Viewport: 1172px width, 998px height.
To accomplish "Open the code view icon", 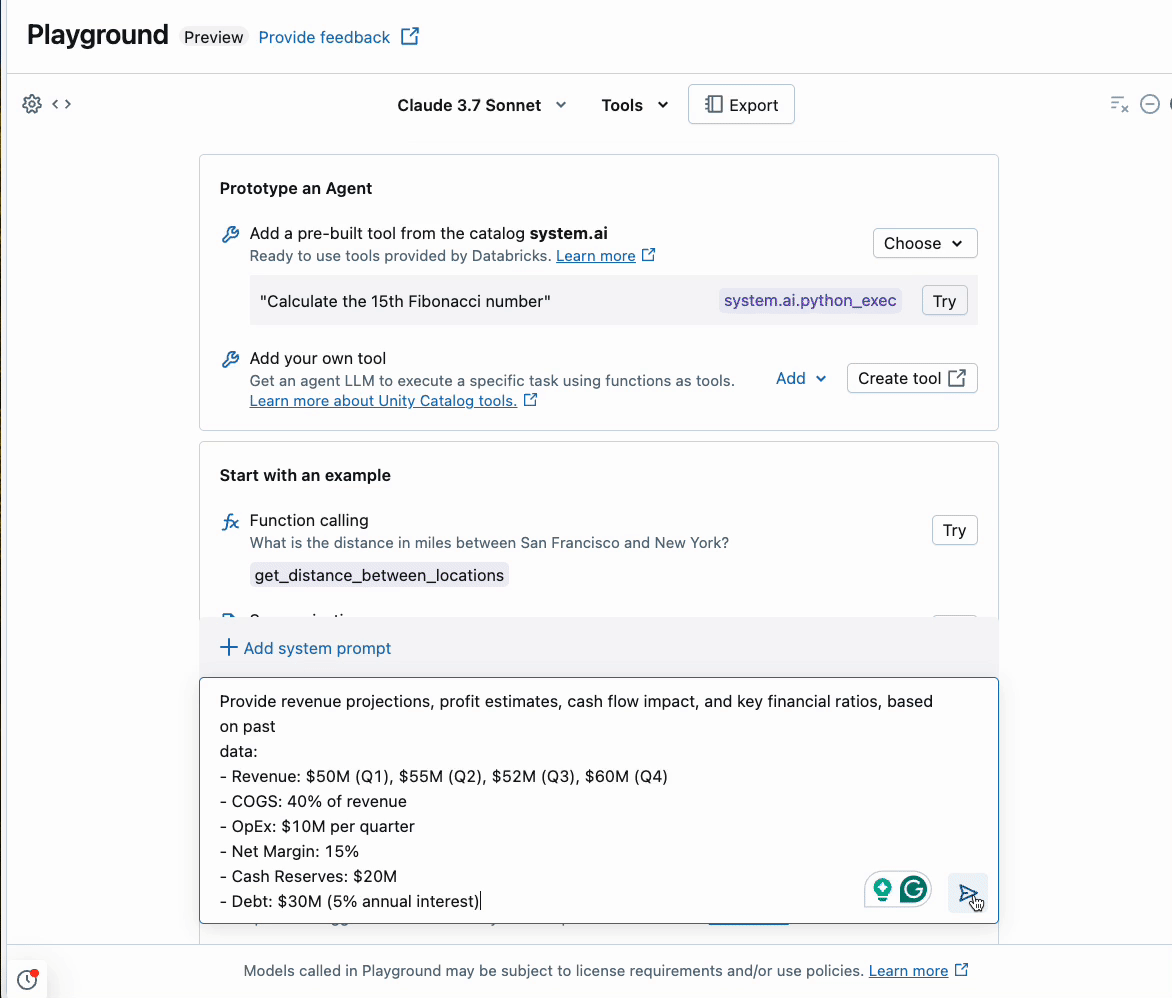I will point(62,104).
